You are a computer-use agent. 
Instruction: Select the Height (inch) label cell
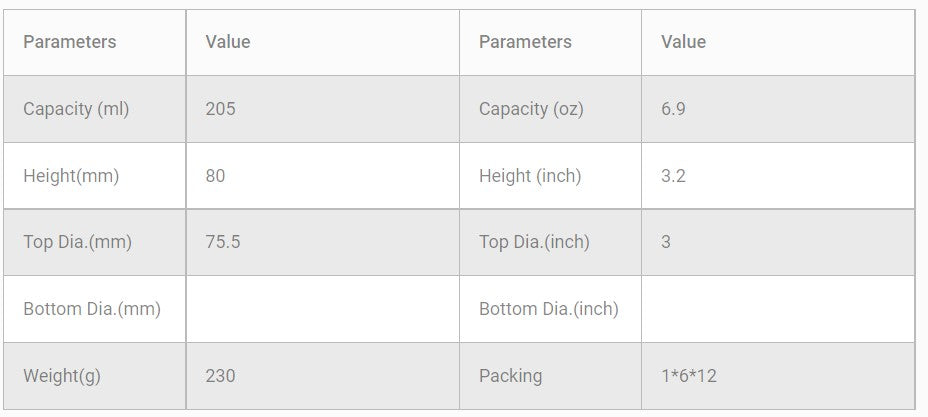tap(530, 176)
